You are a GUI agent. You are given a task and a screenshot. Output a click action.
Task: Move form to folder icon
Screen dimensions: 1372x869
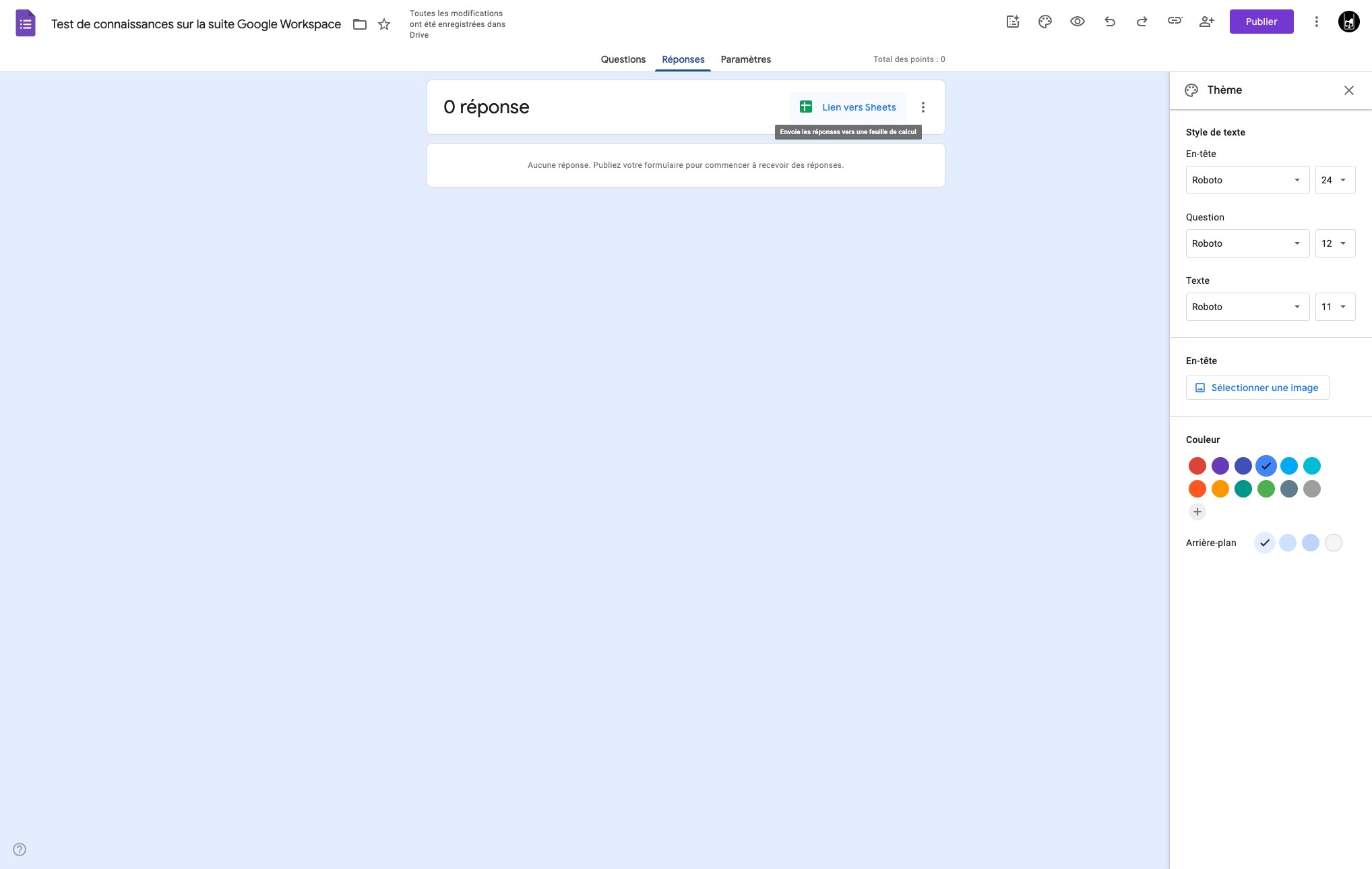(x=360, y=24)
